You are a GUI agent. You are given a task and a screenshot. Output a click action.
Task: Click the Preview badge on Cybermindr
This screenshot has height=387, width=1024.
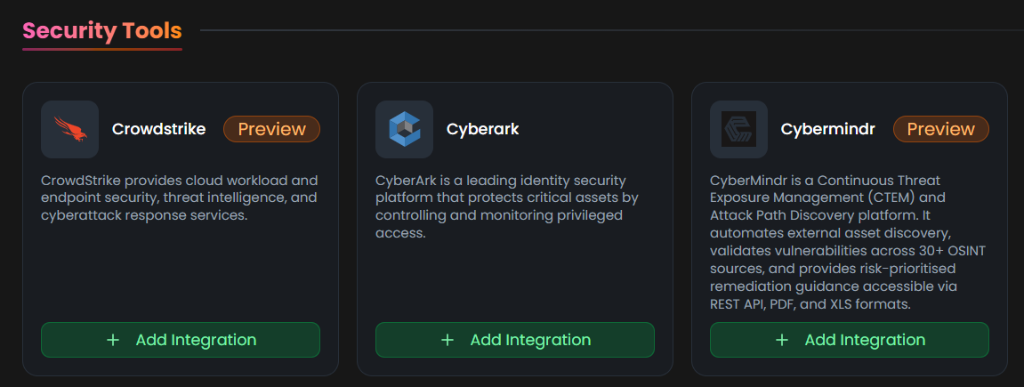940,129
